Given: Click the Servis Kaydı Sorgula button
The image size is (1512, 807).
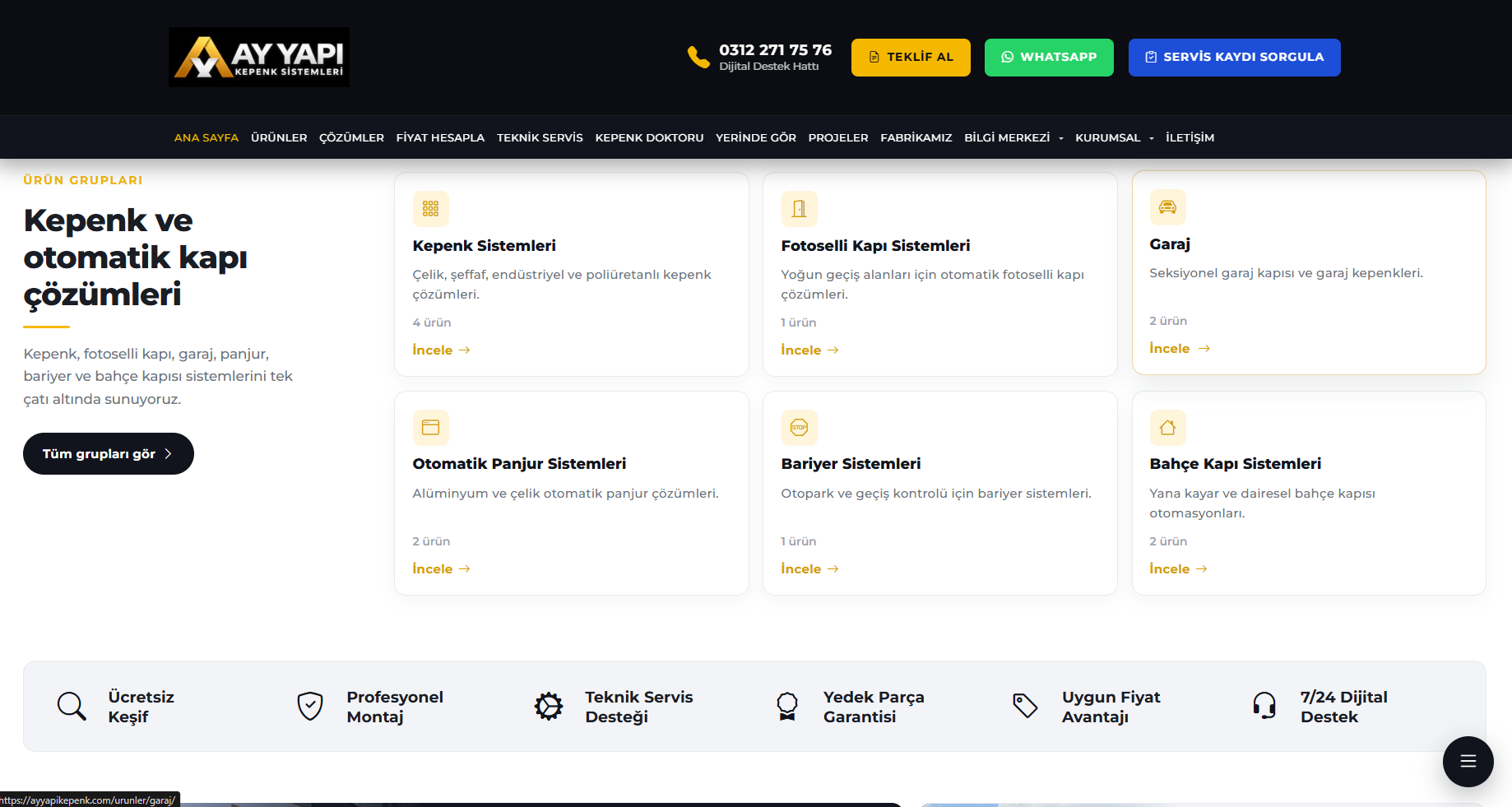Looking at the screenshot, I should click(x=1234, y=58).
